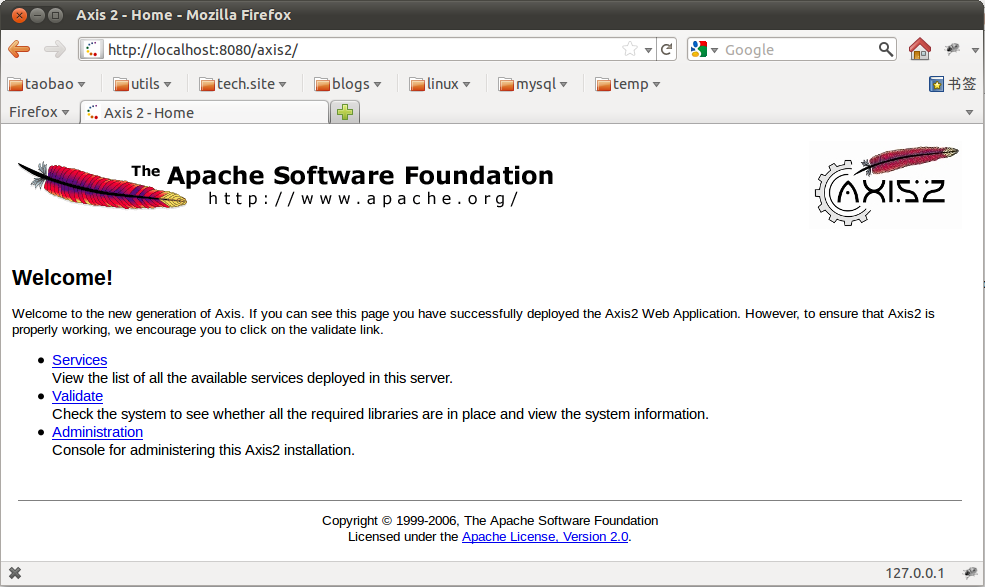The image size is (985, 587).
Task: Open the Validate link
Action: [x=77, y=396]
